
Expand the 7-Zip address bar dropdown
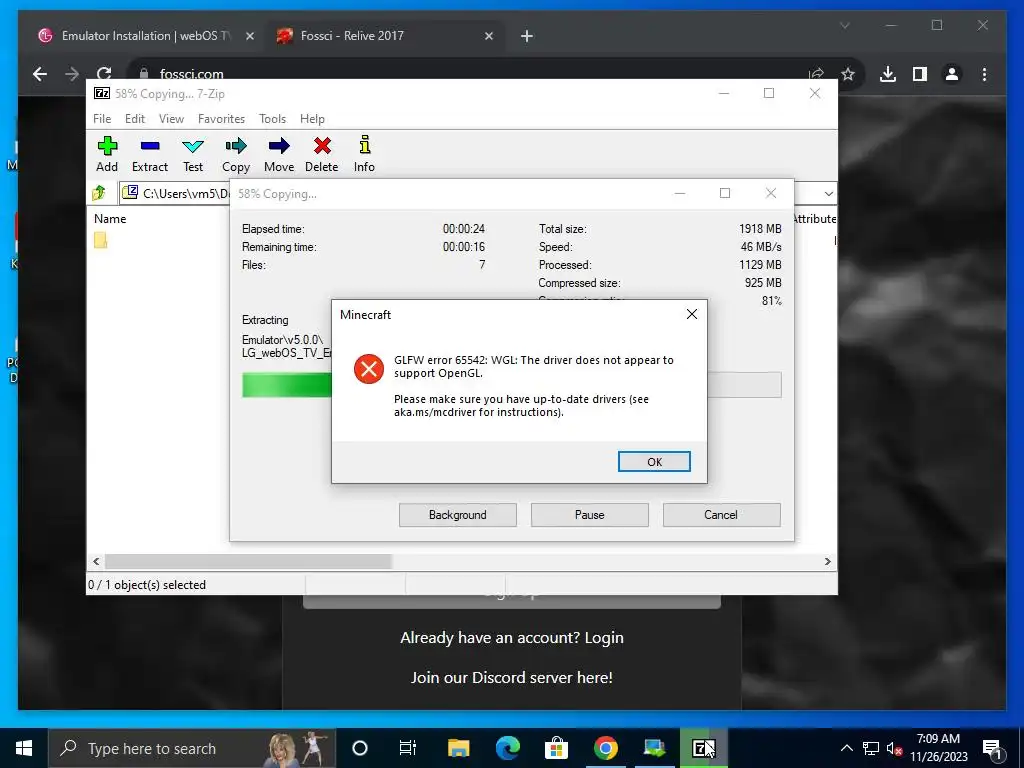(828, 193)
